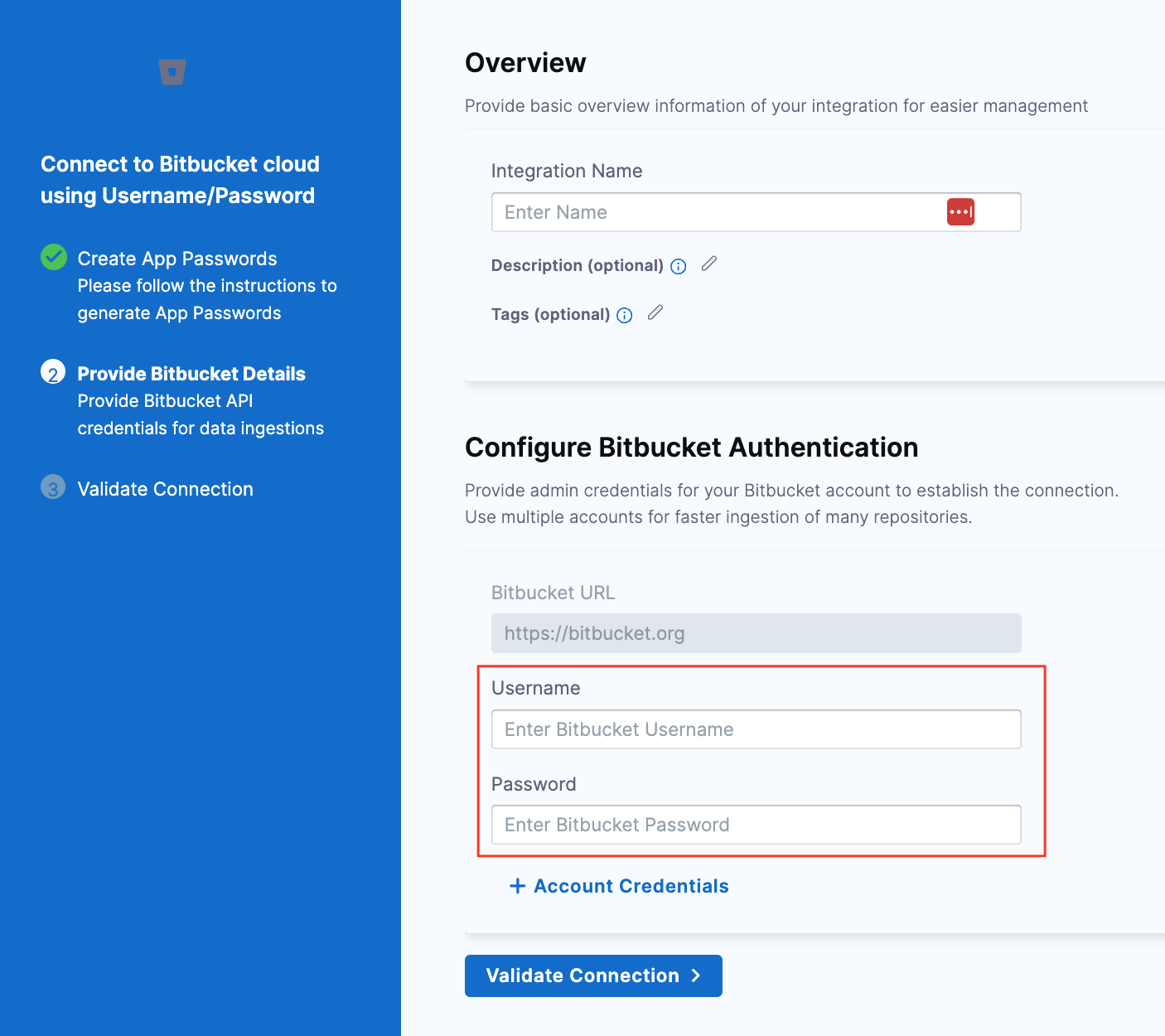This screenshot has width=1165, height=1036.
Task: Click the pencil icon to edit Description
Action: tap(709, 264)
